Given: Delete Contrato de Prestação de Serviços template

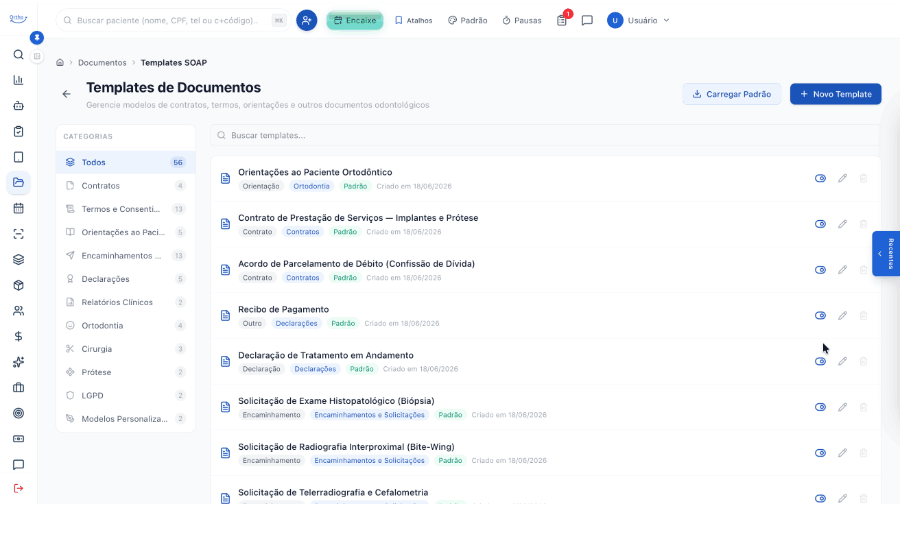Looking at the screenshot, I should 863,224.
